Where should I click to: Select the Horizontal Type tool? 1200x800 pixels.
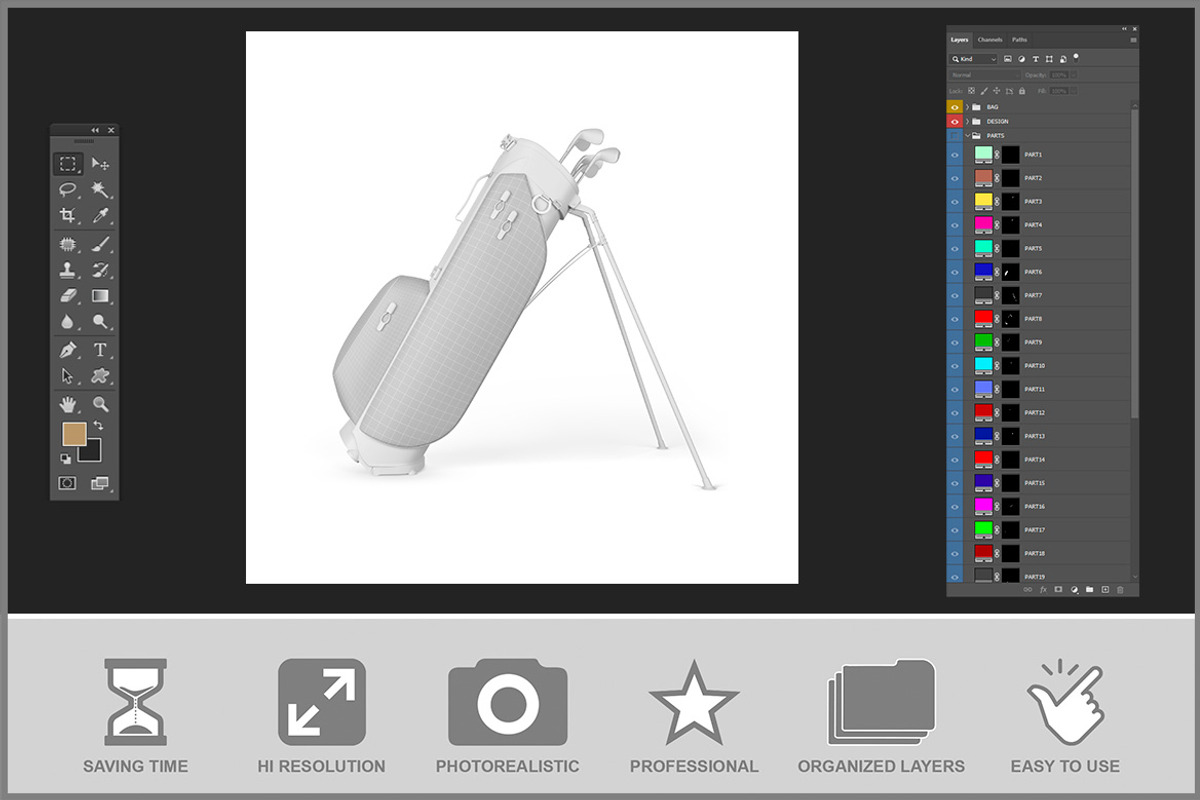(100, 350)
